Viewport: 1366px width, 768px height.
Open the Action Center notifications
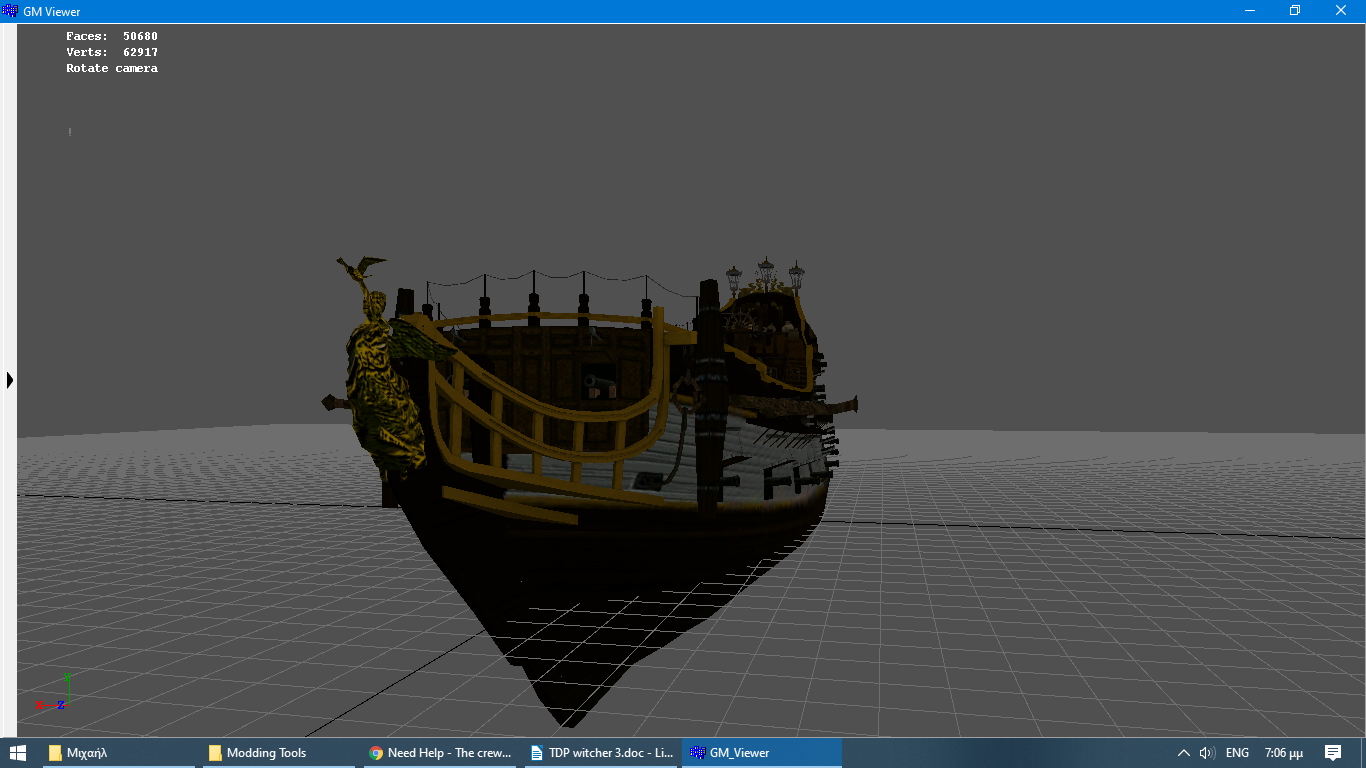coord(1333,753)
